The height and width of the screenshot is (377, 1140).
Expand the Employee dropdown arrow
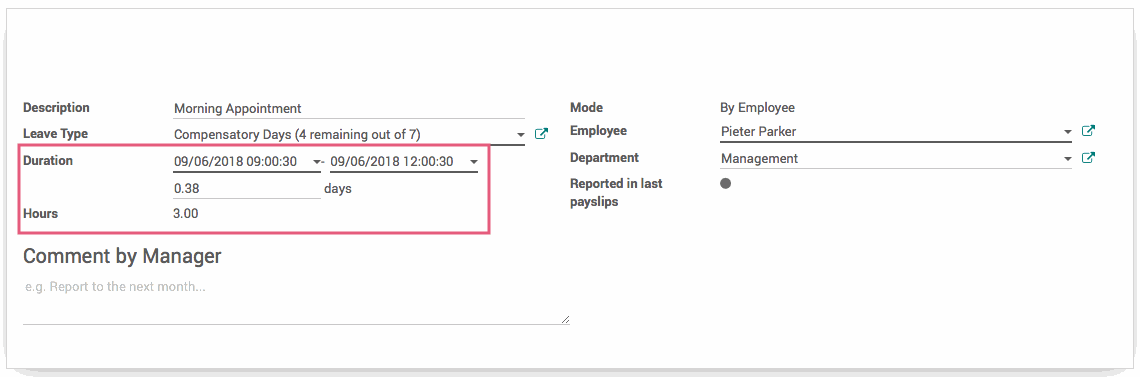1067,132
